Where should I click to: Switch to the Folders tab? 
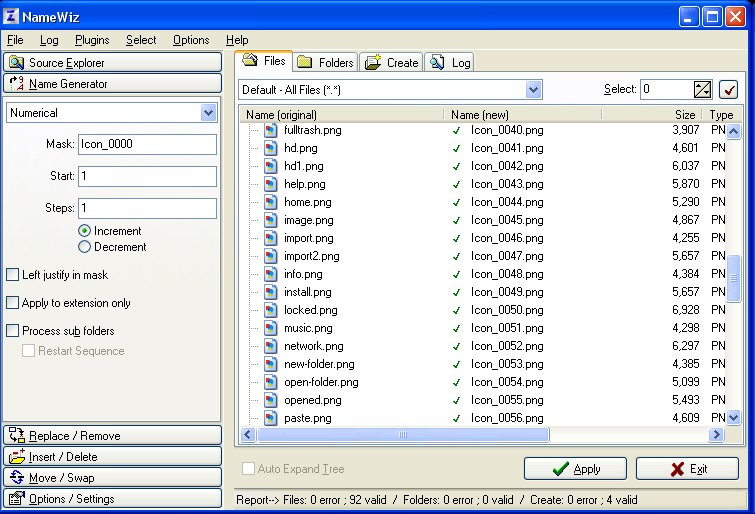(x=325, y=62)
